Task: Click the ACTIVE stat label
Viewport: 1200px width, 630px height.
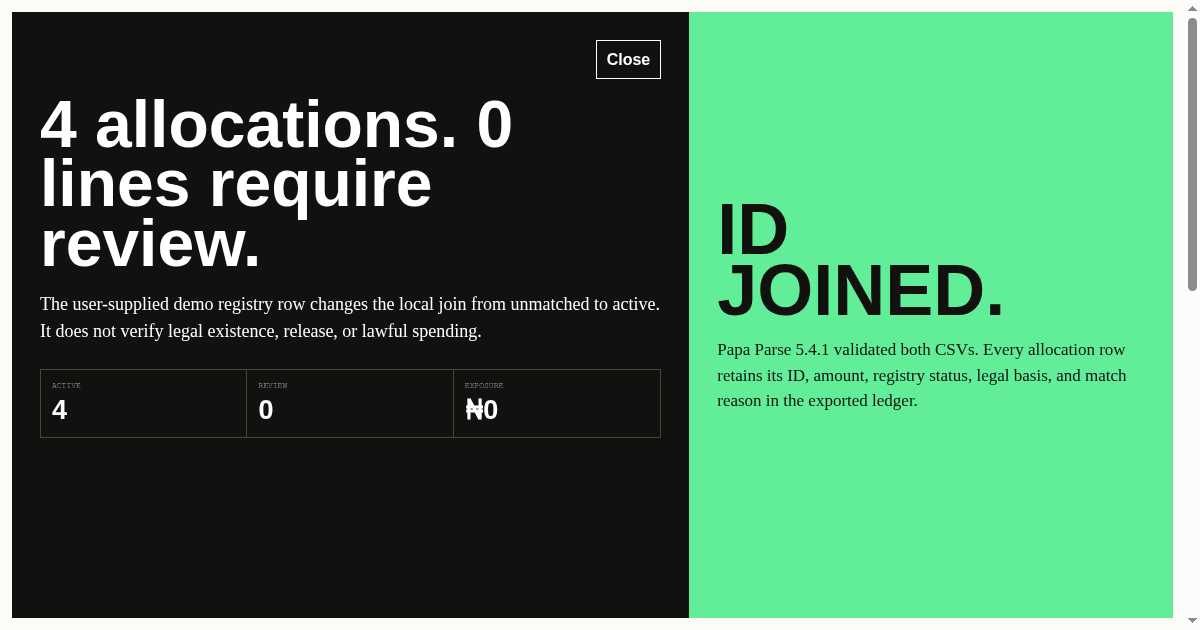Action: click(66, 385)
